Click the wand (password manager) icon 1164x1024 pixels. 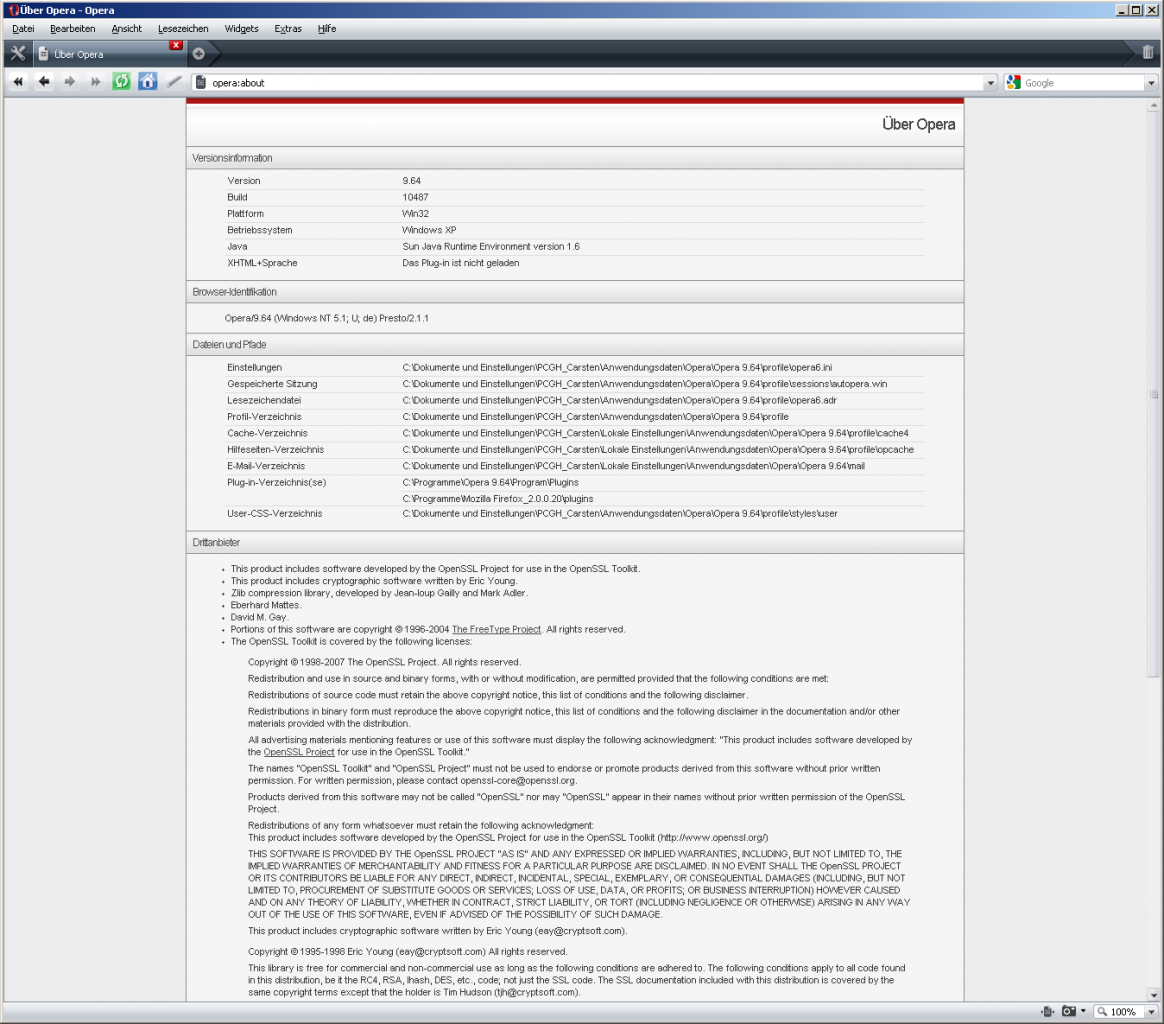(x=174, y=82)
